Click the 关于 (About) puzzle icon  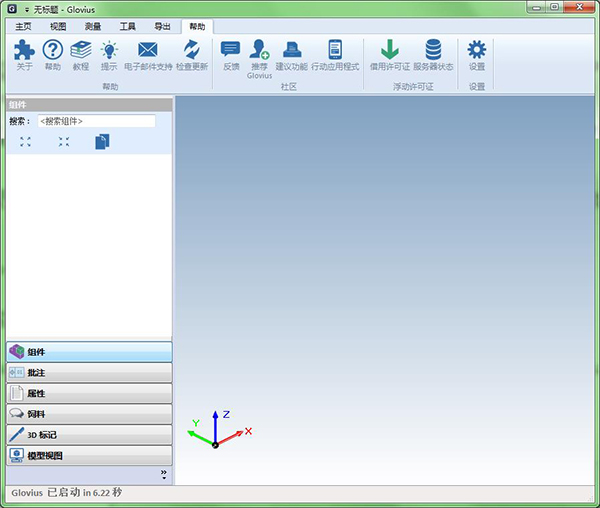click(24, 50)
